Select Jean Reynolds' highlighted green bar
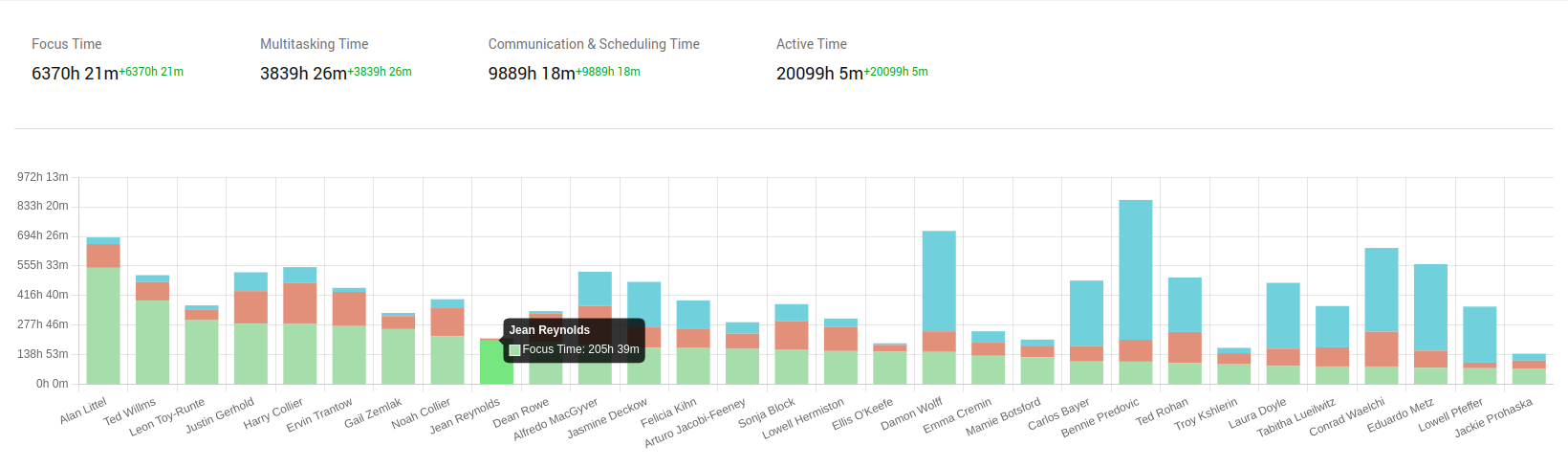 496,363
